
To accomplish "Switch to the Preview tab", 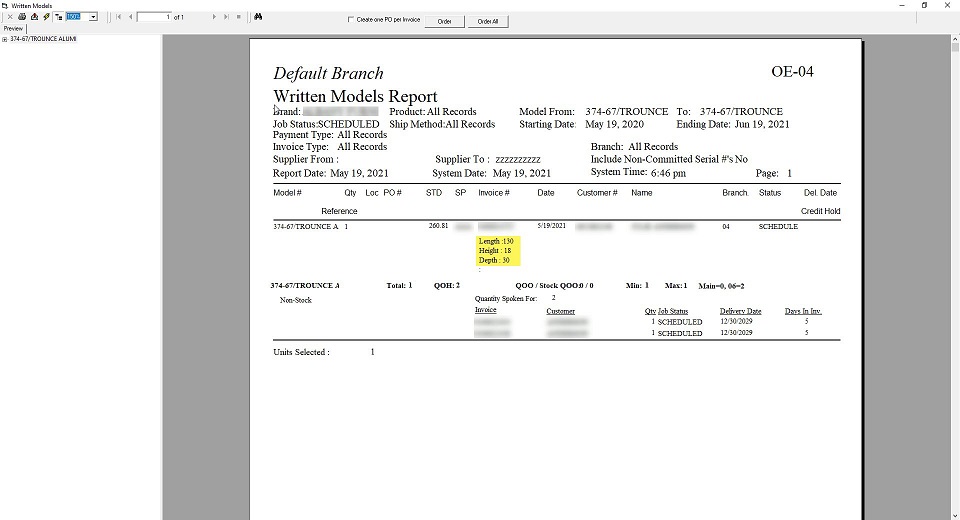I will tap(13, 29).
